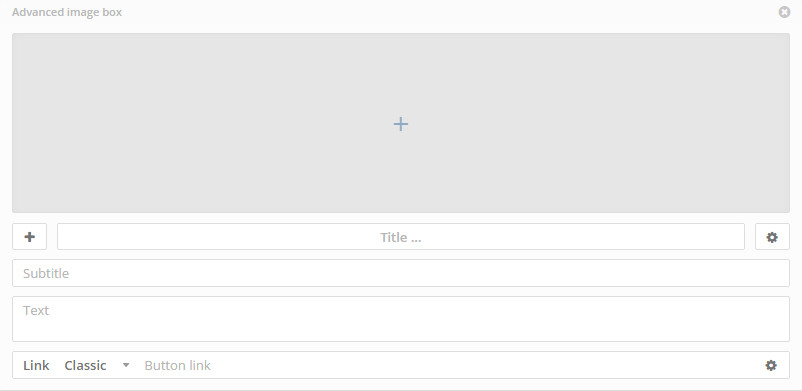Click empty area of image placeholder's left side
The image size is (802, 391).
pyautogui.click(x=128, y=123)
